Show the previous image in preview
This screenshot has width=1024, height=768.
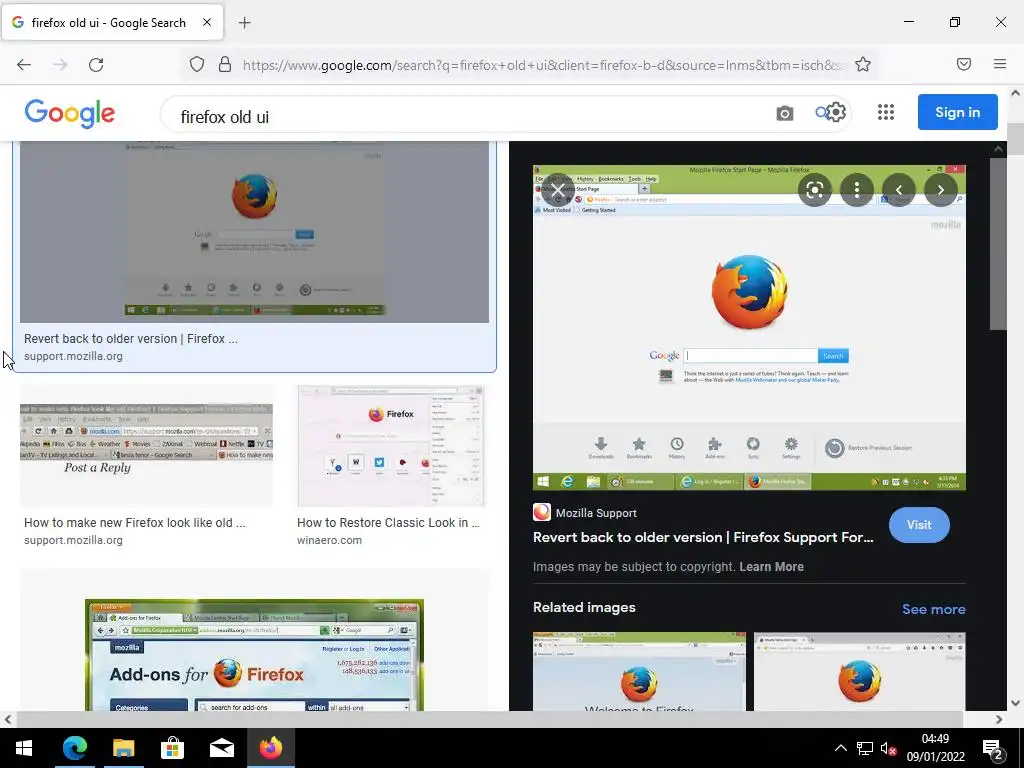899,190
